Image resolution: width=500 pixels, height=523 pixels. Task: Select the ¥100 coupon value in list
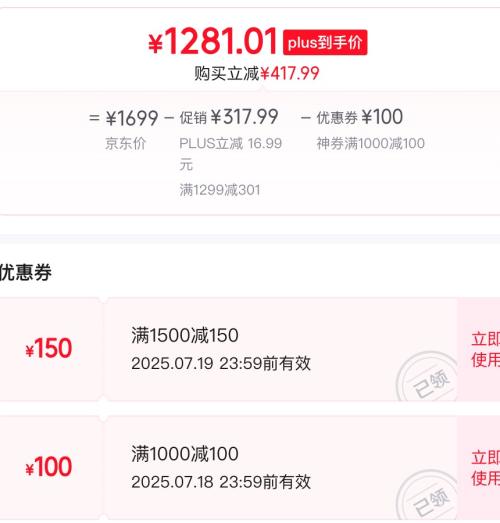(49, 467)
